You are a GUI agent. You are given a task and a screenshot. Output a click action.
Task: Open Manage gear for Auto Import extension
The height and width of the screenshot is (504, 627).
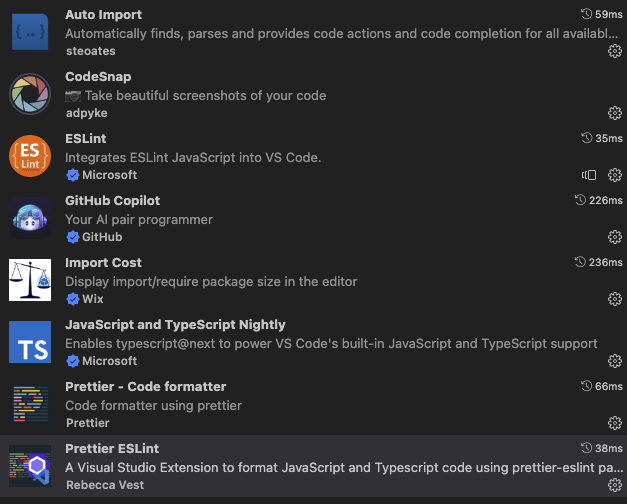coord(615,51)
